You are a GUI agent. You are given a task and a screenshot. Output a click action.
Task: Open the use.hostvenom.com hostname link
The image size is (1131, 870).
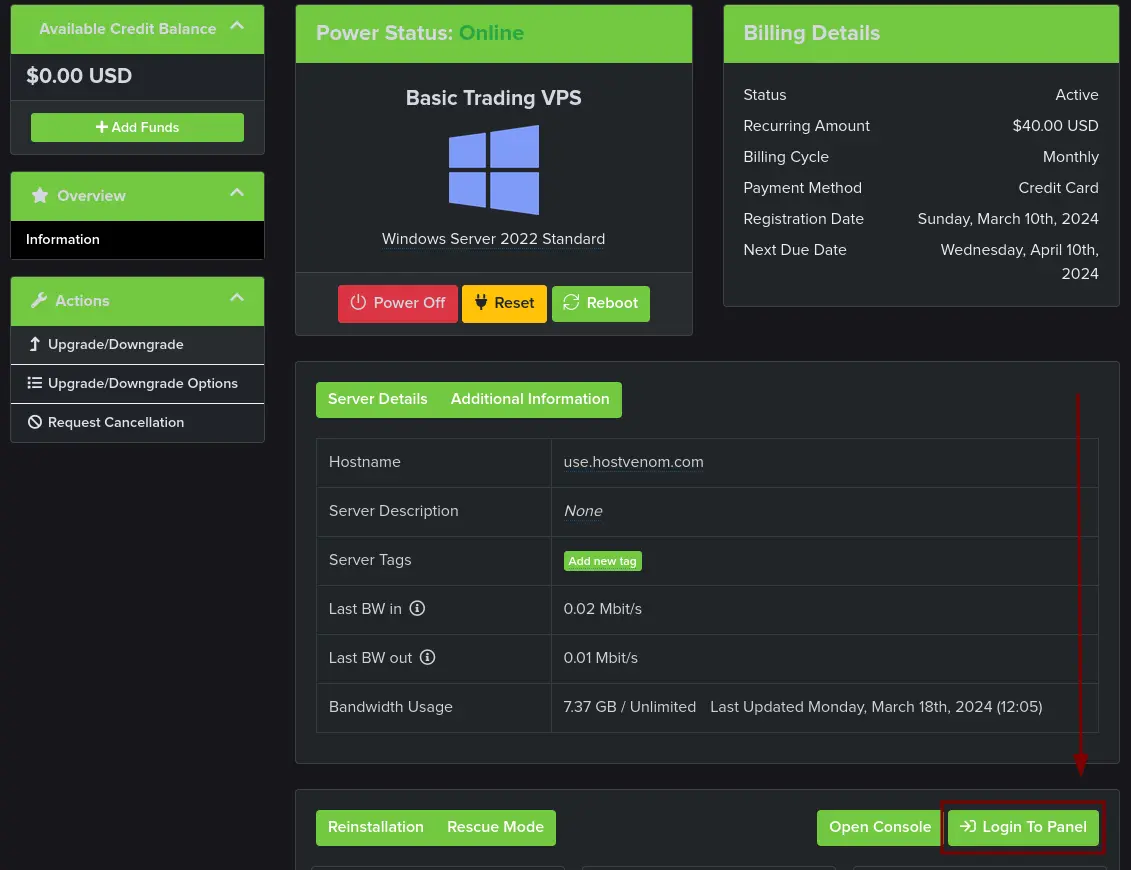633,462
